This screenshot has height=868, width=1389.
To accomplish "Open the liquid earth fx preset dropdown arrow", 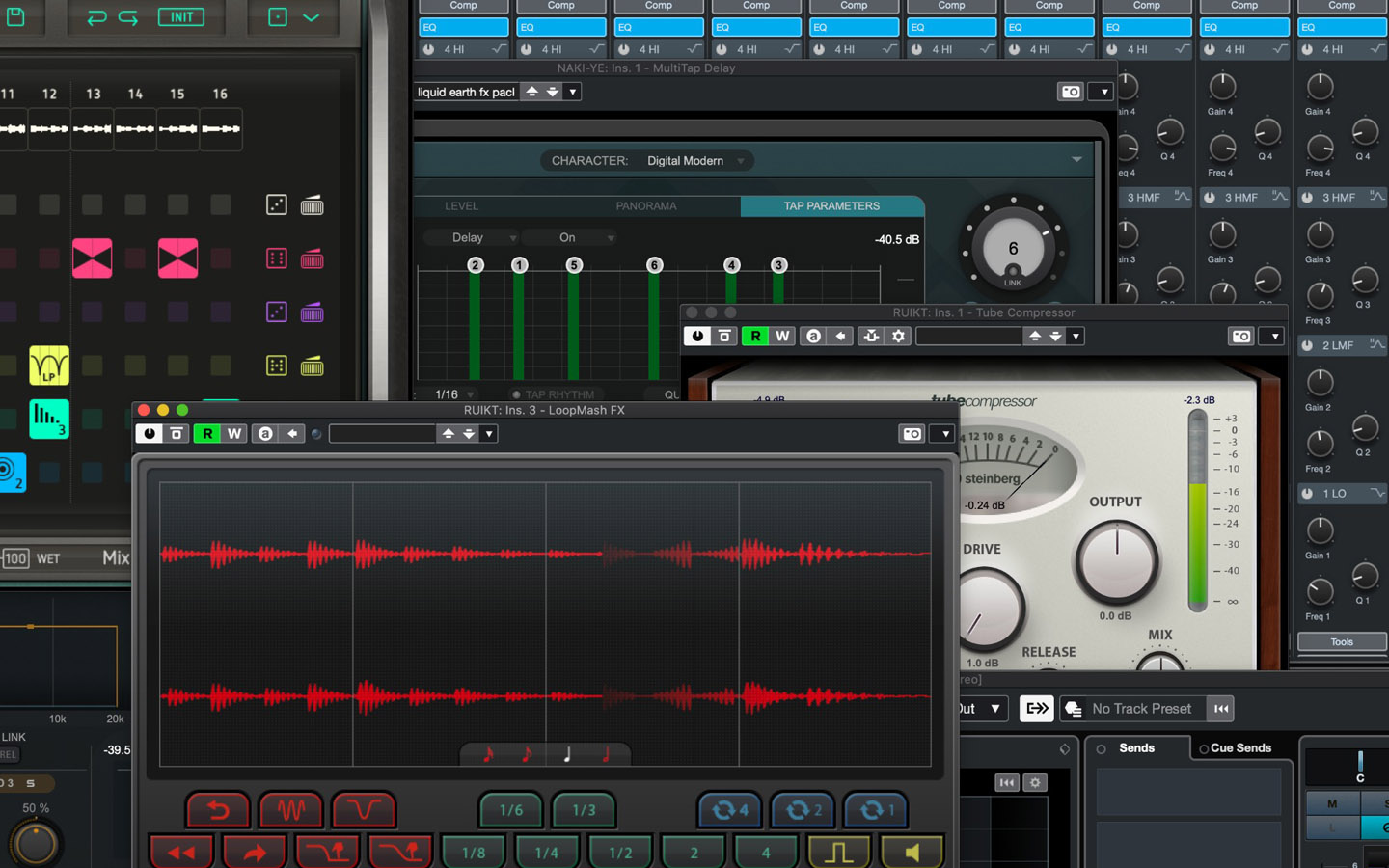I will 573,92.
